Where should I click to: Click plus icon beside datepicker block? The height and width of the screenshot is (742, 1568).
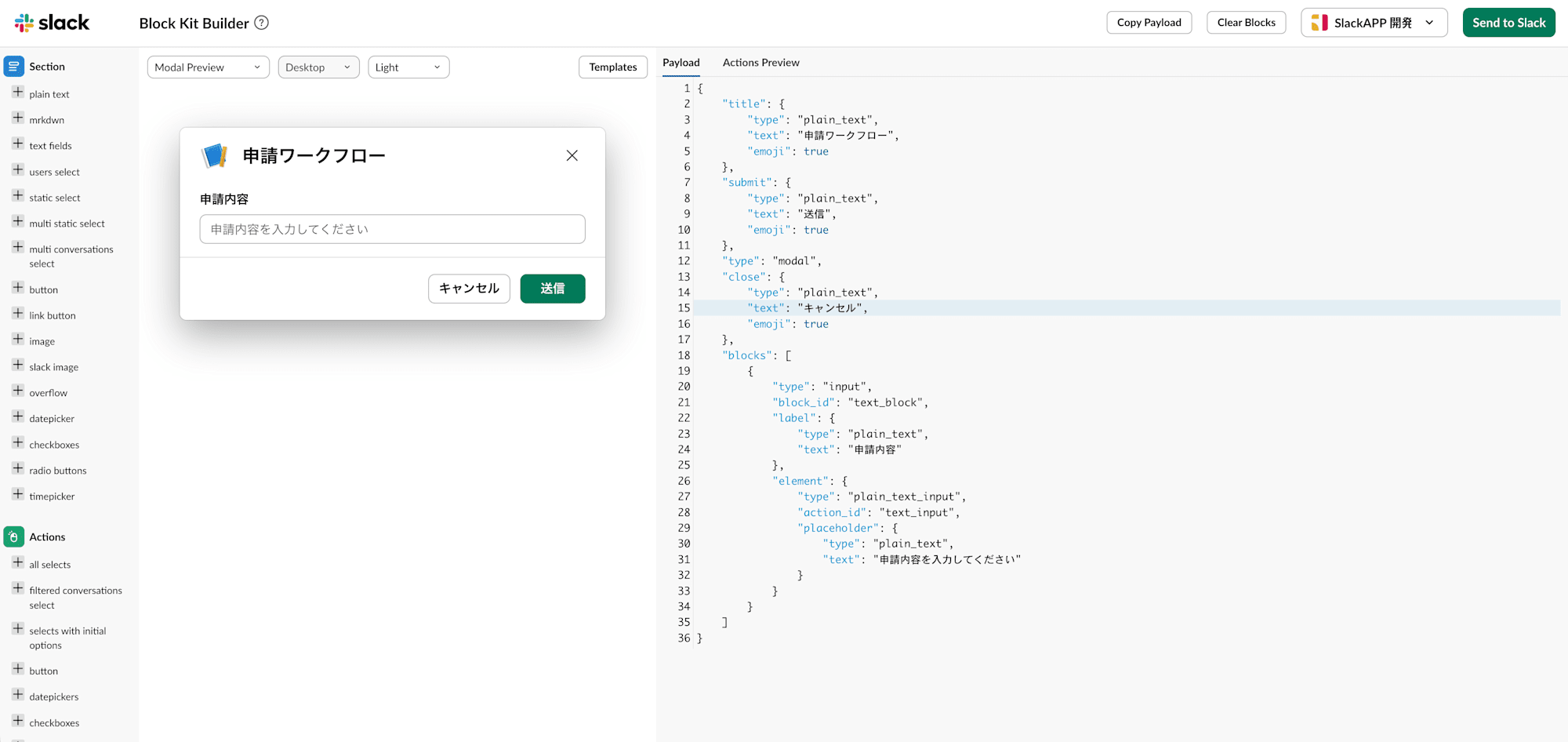tap(18, 417)
